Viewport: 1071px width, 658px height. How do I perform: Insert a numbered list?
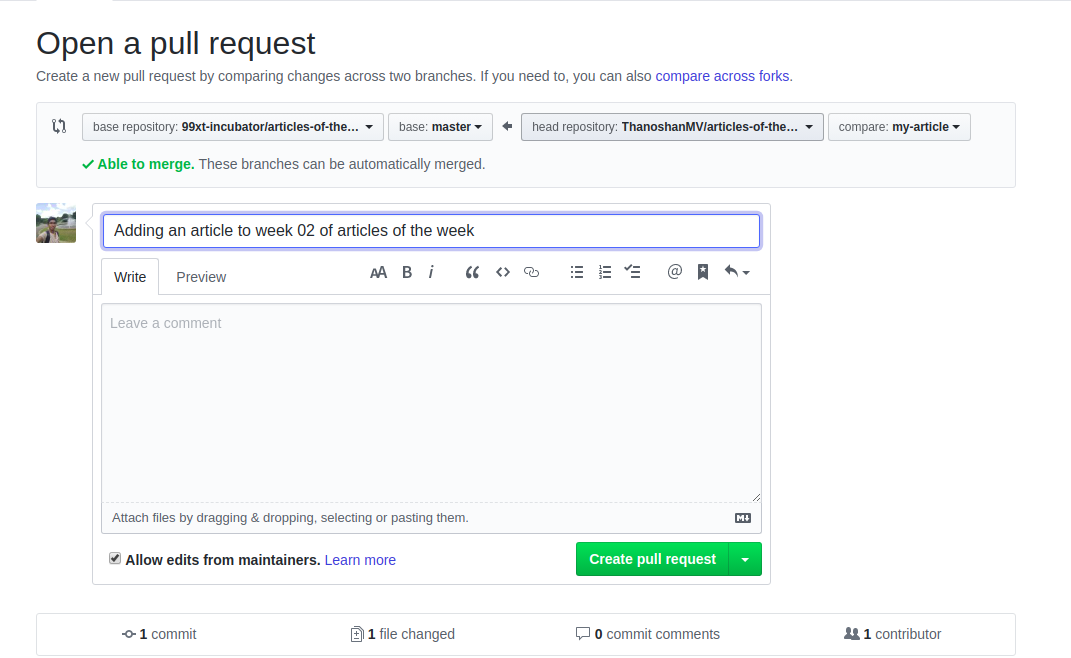tap(605, 271)
